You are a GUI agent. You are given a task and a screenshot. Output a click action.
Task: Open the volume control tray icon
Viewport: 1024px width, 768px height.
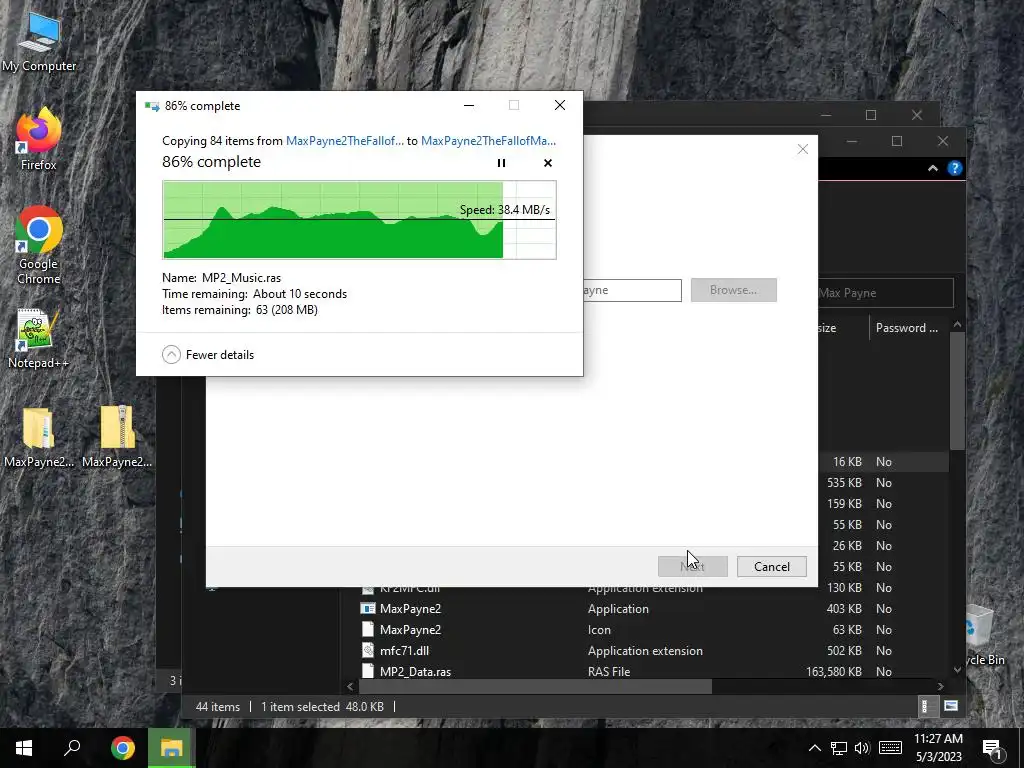click(x=862, y=748)
